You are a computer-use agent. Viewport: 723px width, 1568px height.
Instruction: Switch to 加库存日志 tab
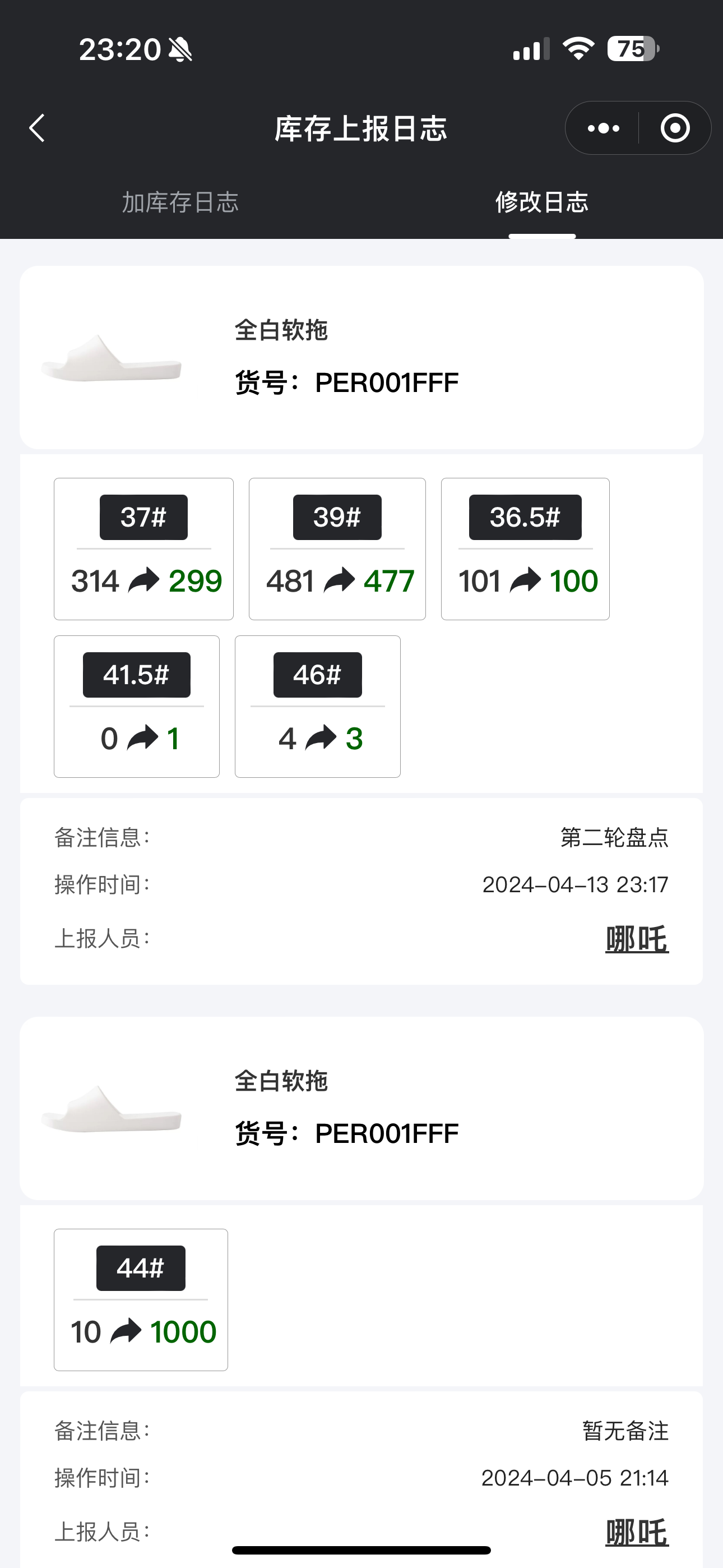pyautogui.click(x=180, y=202)
